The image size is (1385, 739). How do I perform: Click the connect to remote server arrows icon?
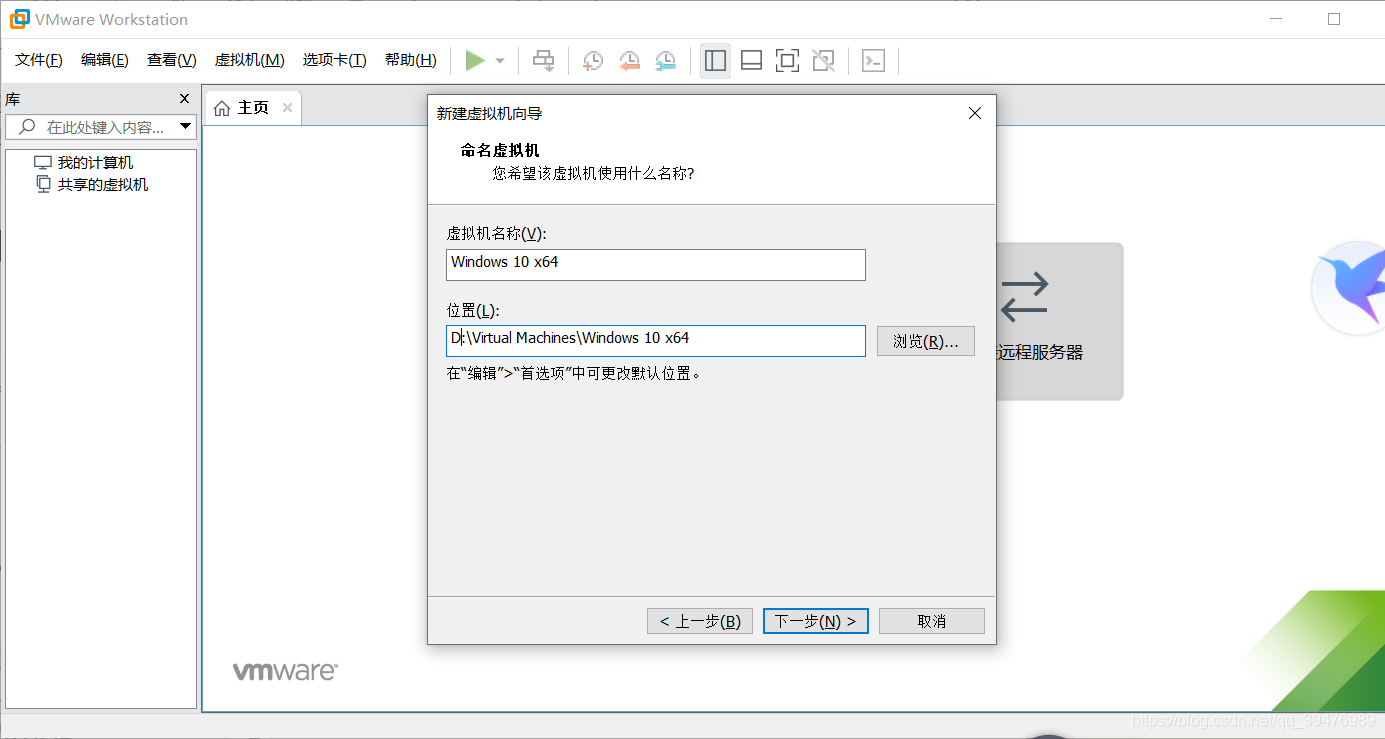click(x=1024, y=297)
